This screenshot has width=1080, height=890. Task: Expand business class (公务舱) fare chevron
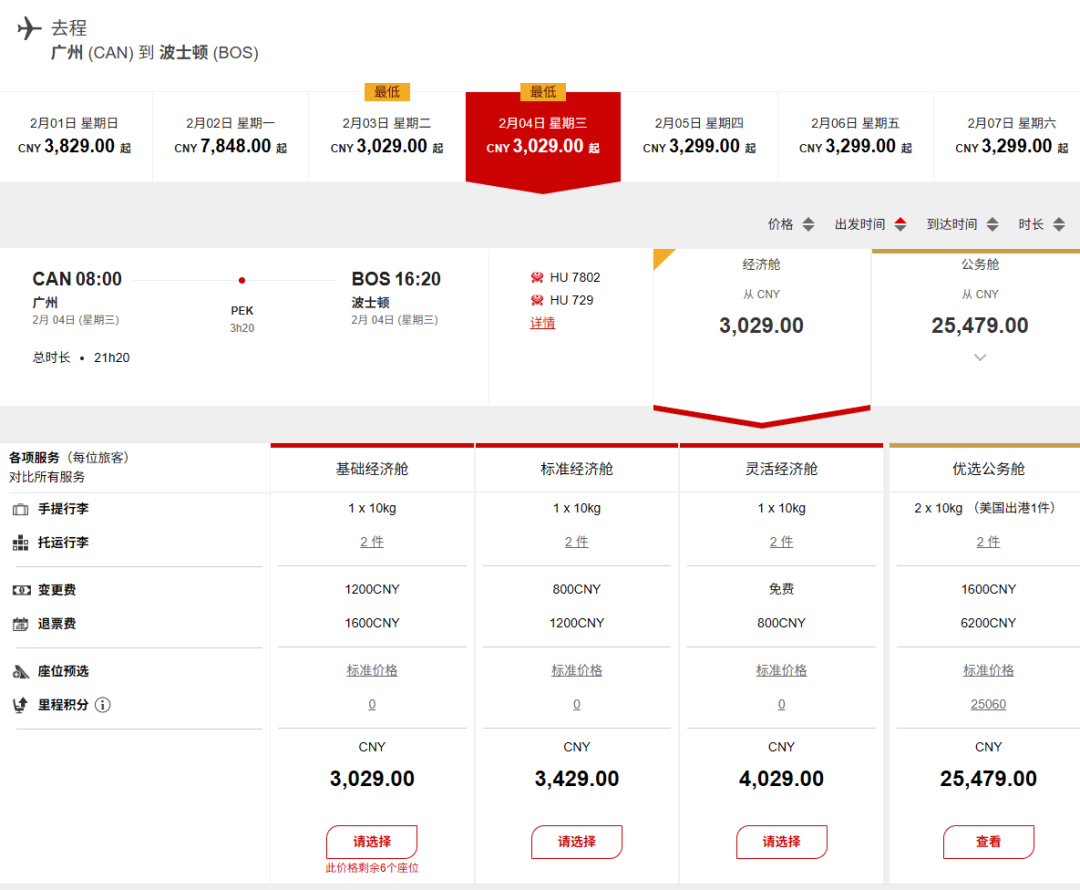[980, 357]
